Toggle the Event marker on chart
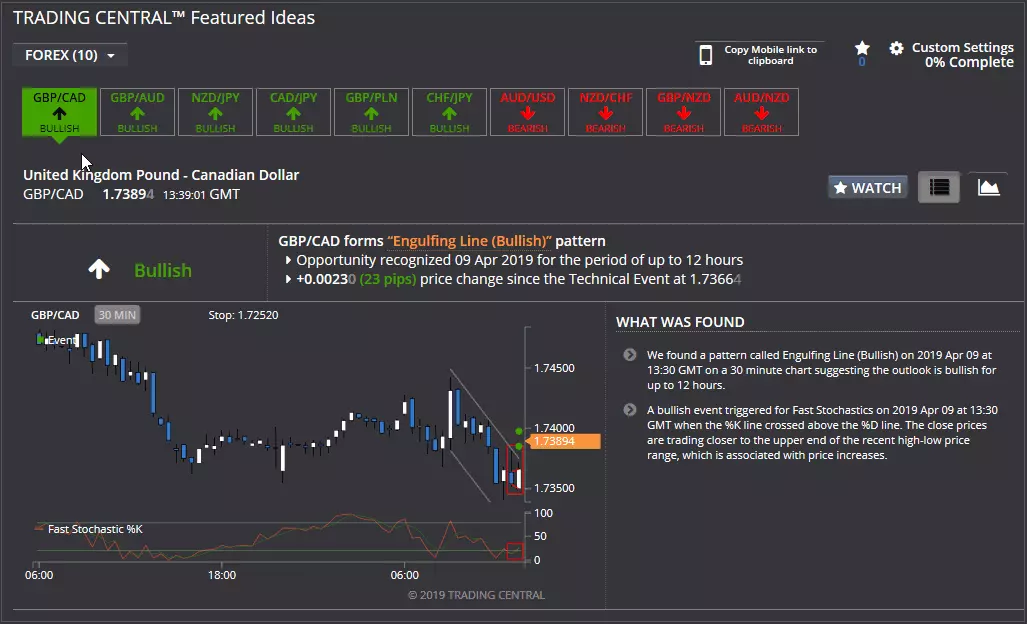Screen dimensions: 1027x624 (58, 340)
